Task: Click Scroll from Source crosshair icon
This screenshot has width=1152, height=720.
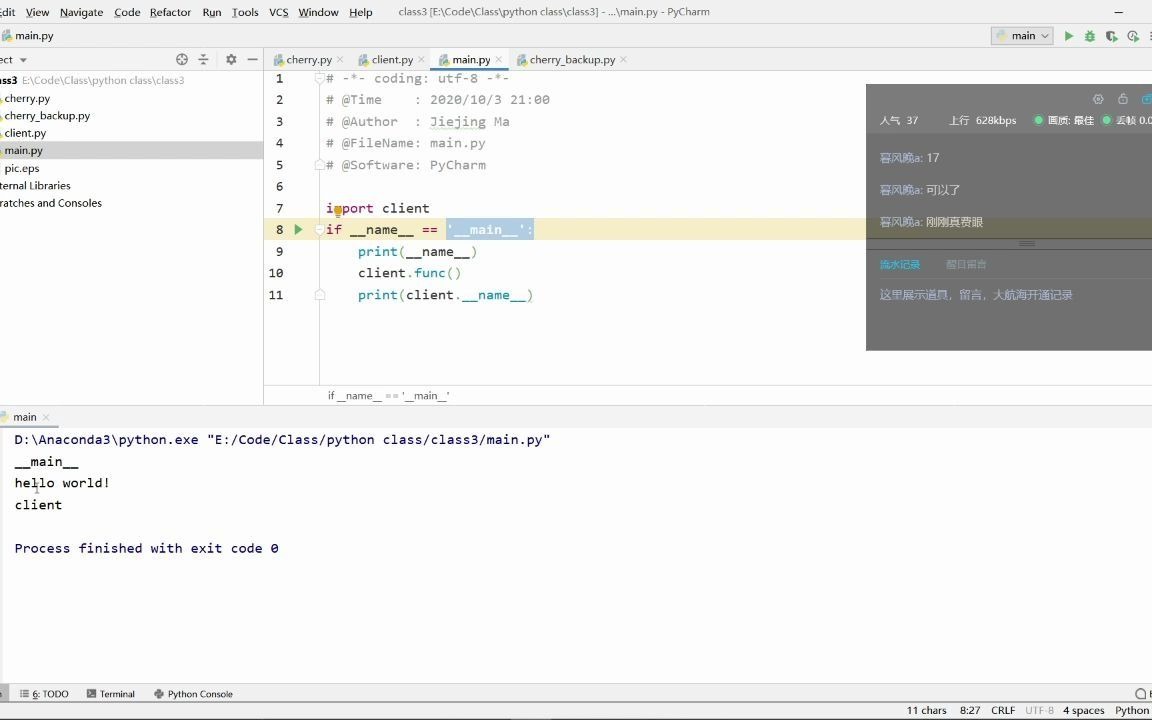Action: (182, 59)
